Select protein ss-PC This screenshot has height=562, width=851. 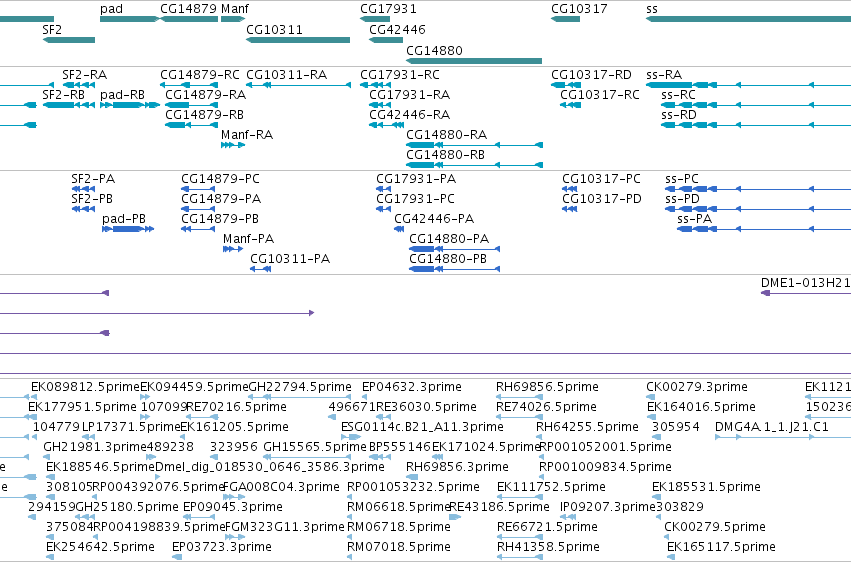(682, 179)
